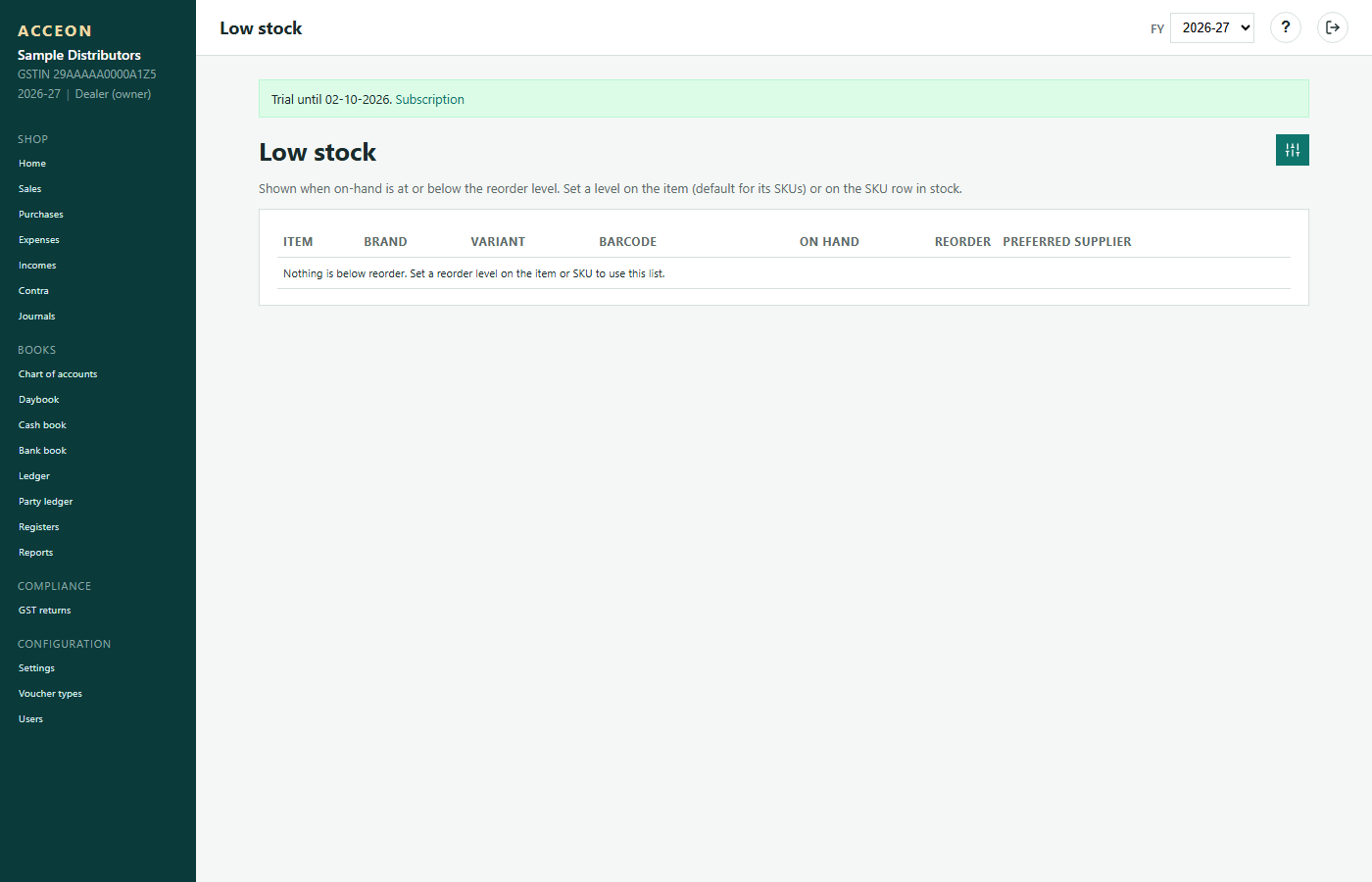Open the Cash book
The height and width of the screenshot is (882, 1372).
click(x=42, y=425)
